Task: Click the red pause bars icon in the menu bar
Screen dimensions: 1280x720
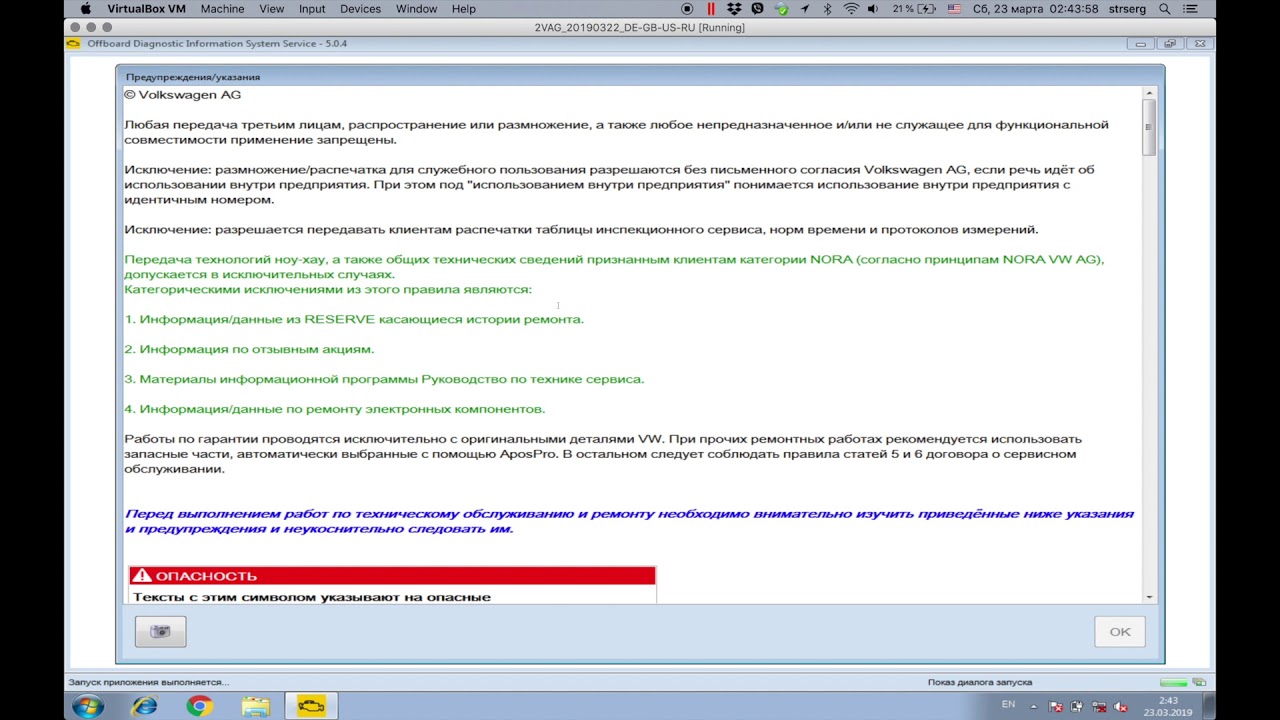Action: pyautogui.click(x=711, y=9)
